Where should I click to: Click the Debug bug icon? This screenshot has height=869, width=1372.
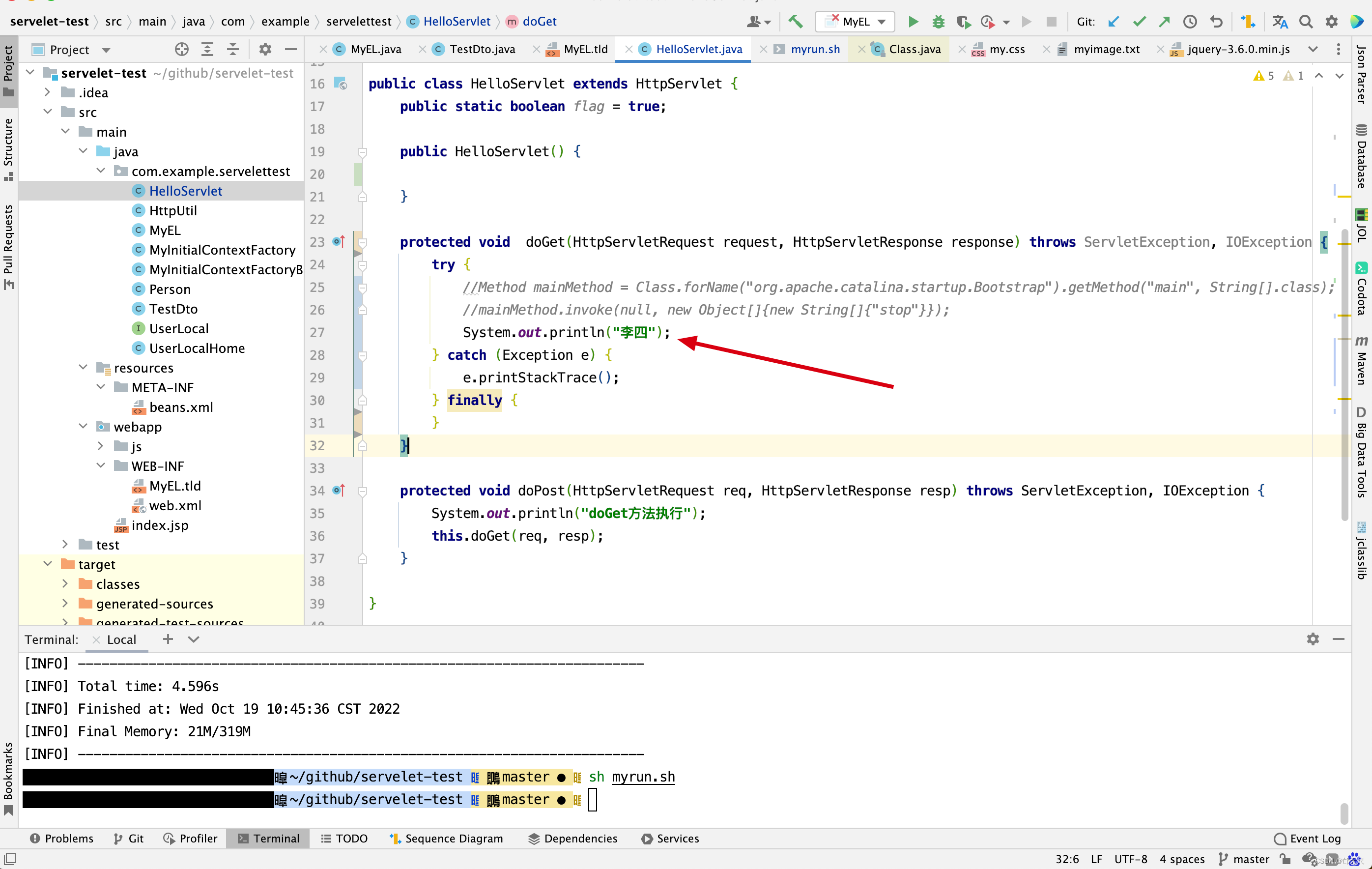[x=938, y=22]
